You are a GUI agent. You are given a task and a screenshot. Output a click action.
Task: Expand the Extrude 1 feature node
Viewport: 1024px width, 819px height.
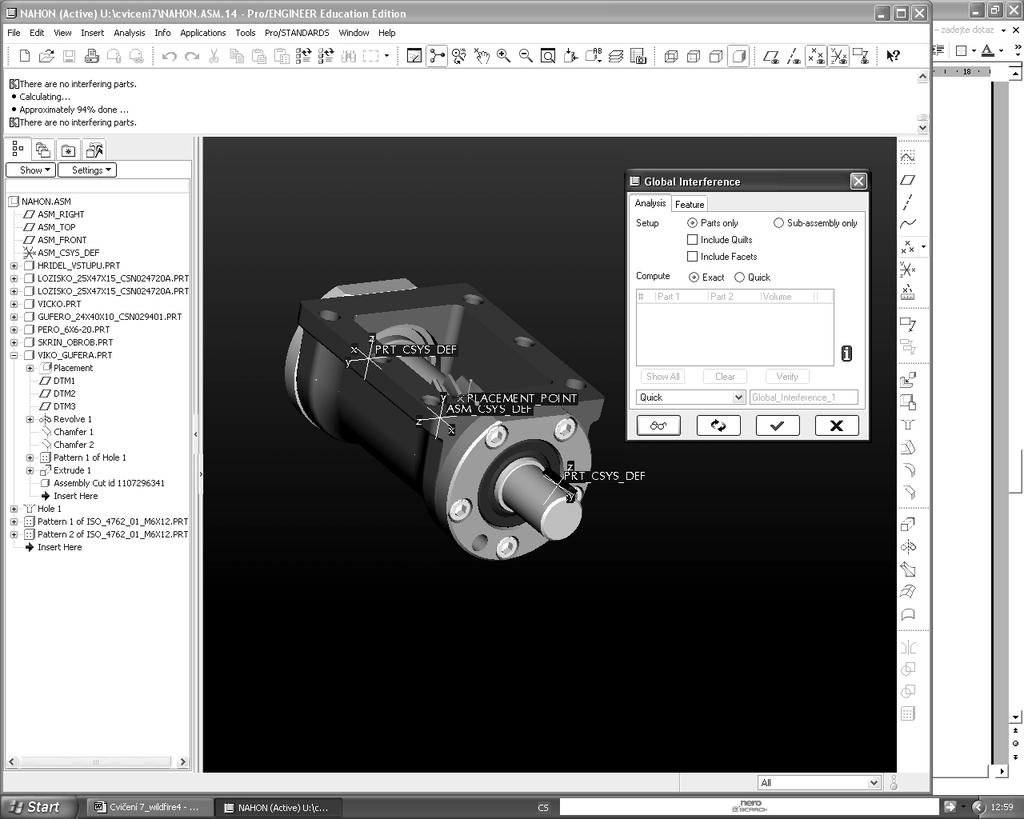pos(30,471)
